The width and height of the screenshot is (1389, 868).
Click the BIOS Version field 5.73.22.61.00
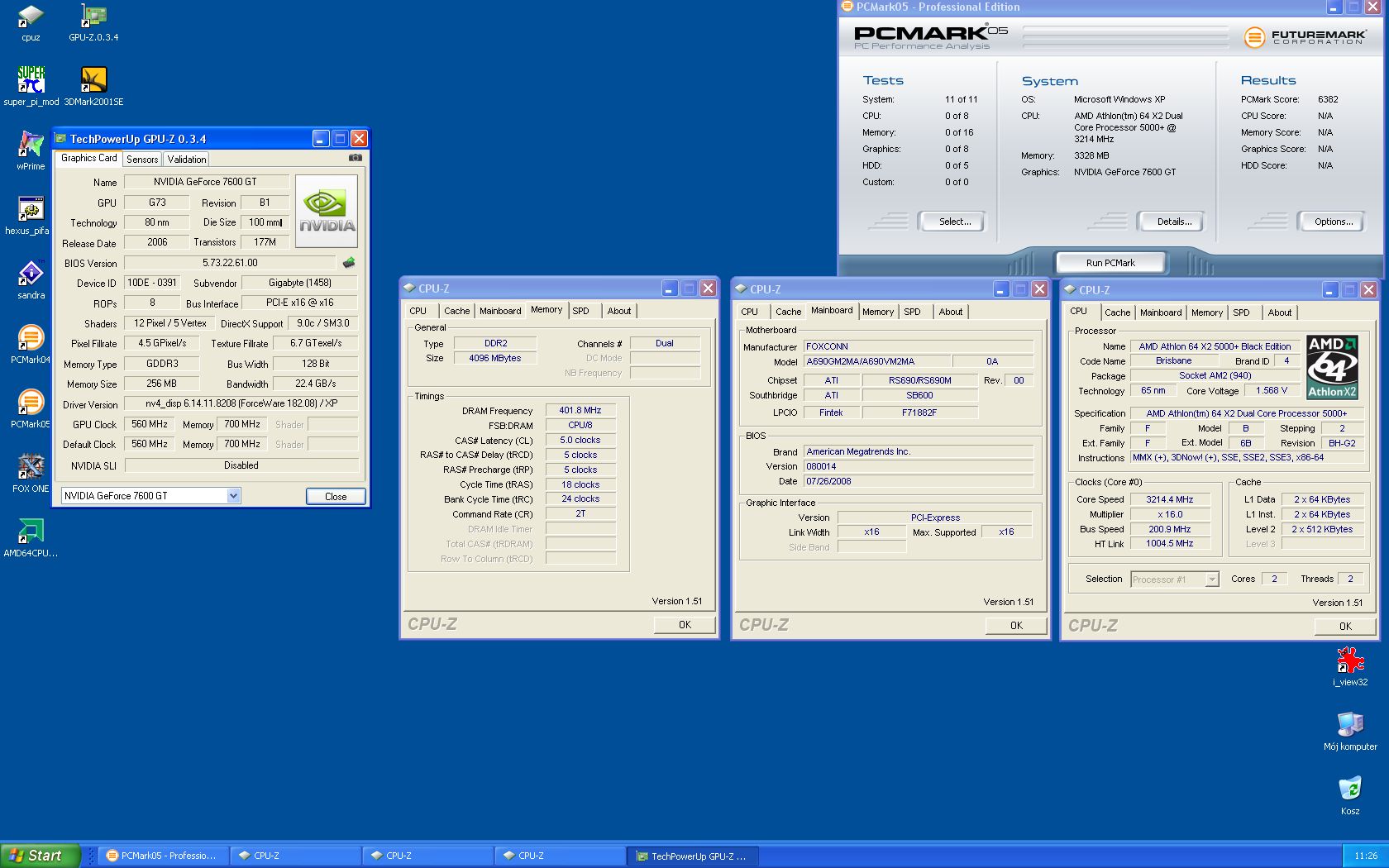(x=230, y=263)
